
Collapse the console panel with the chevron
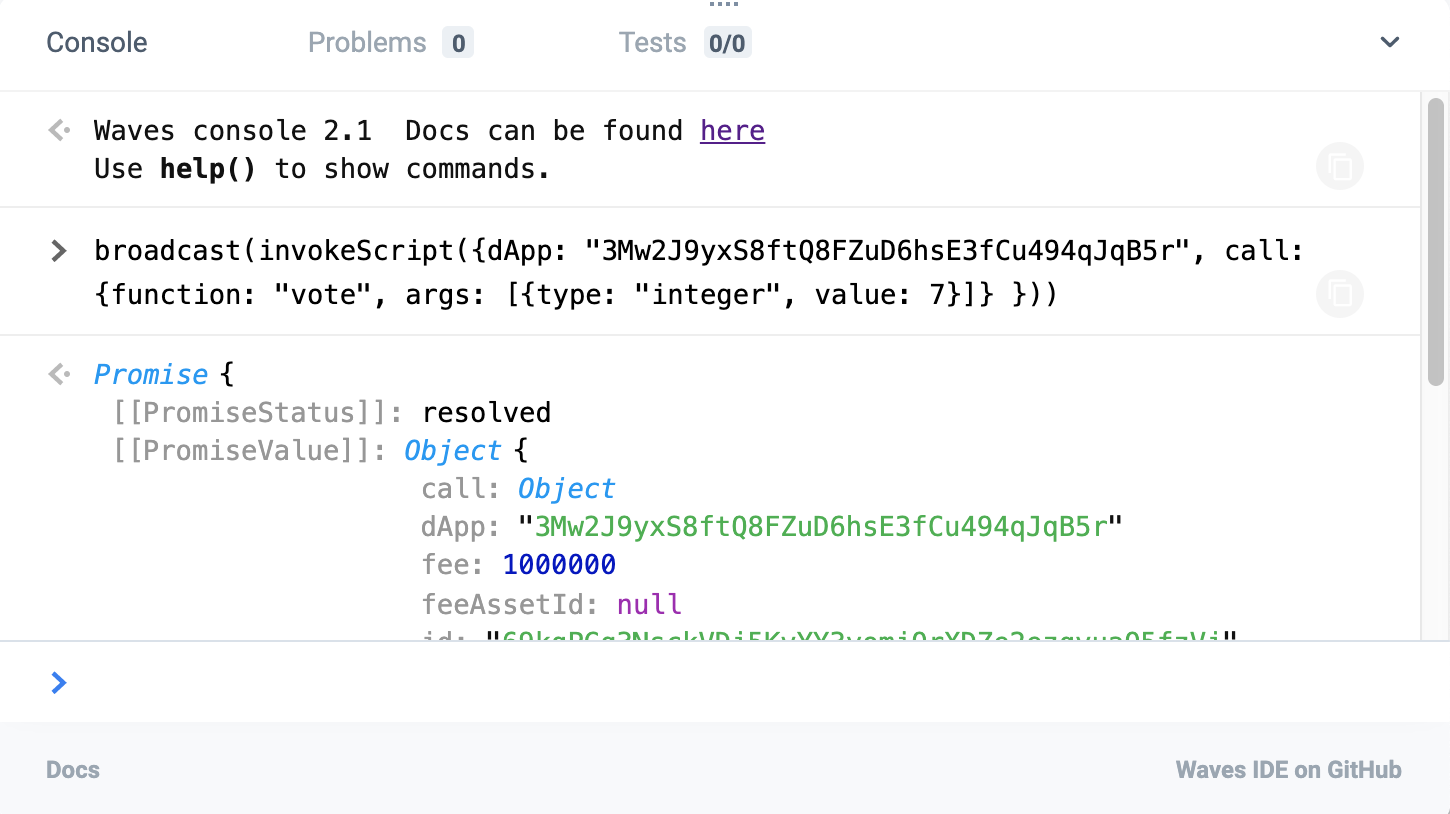pos(1389,42)
